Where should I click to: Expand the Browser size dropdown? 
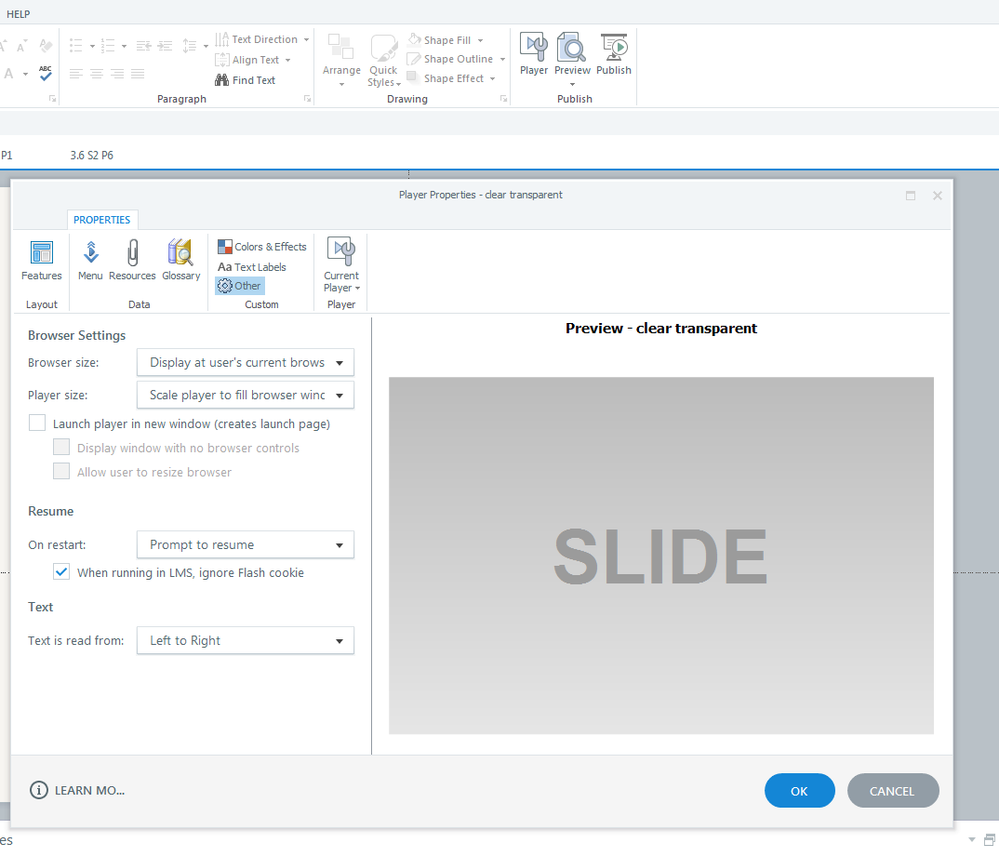coord(245,363)
